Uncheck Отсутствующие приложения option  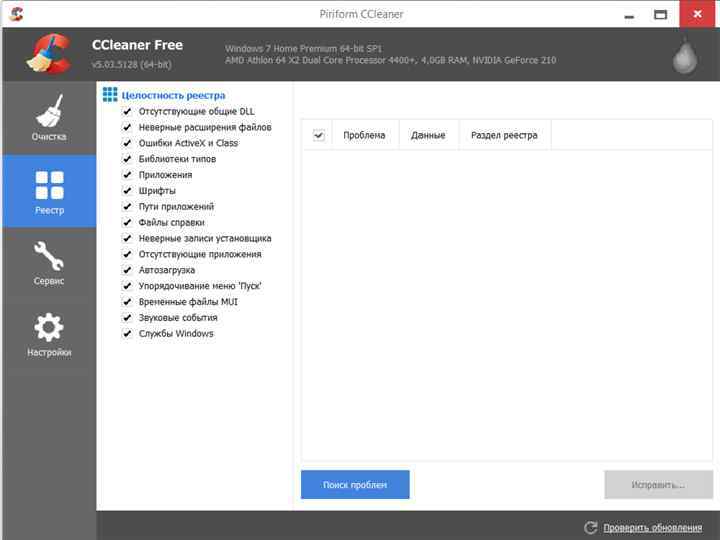point(127,254)
